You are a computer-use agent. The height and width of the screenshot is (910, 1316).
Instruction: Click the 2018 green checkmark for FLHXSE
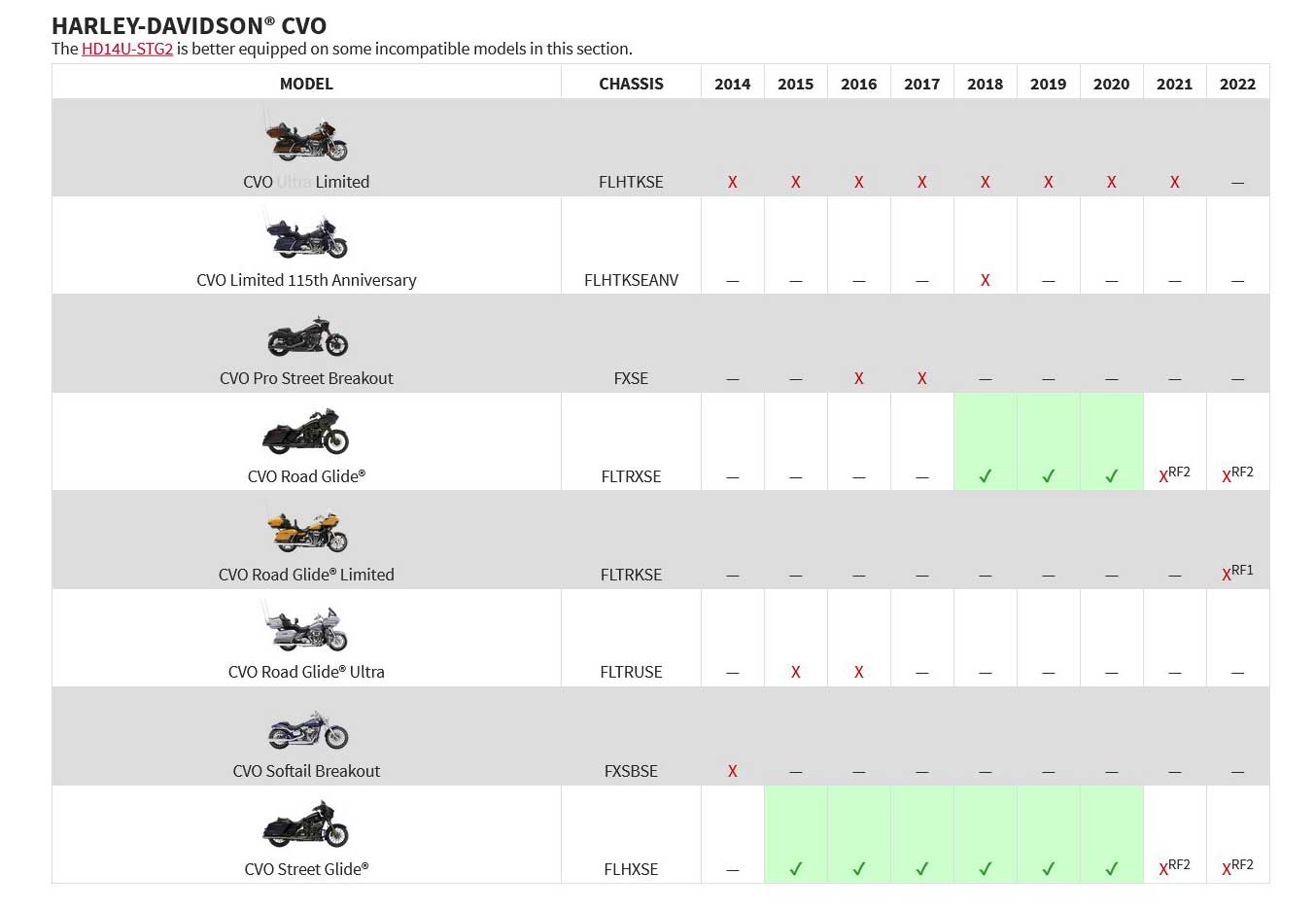click(986, 869)
